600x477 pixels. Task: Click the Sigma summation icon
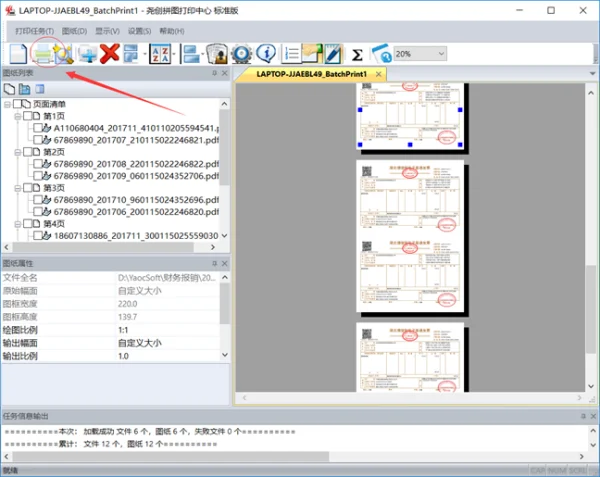[357, 54]
